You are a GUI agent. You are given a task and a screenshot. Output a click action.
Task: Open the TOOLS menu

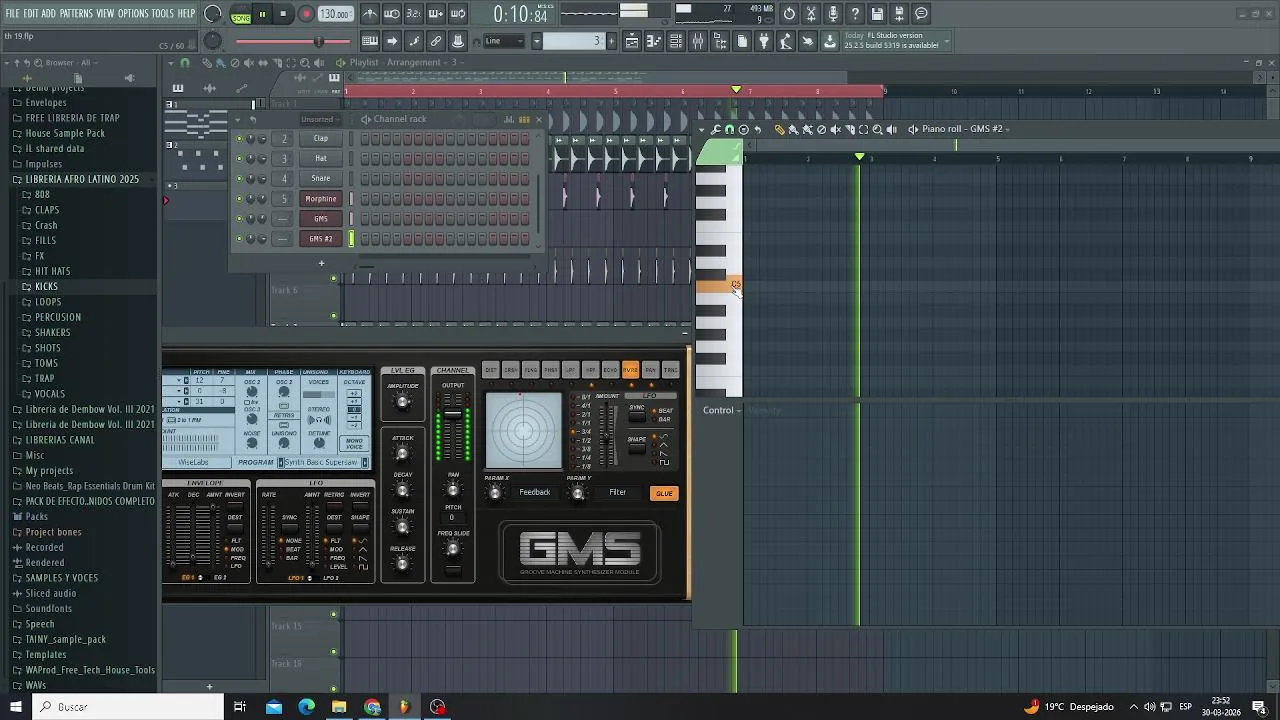tap(163, 14)
